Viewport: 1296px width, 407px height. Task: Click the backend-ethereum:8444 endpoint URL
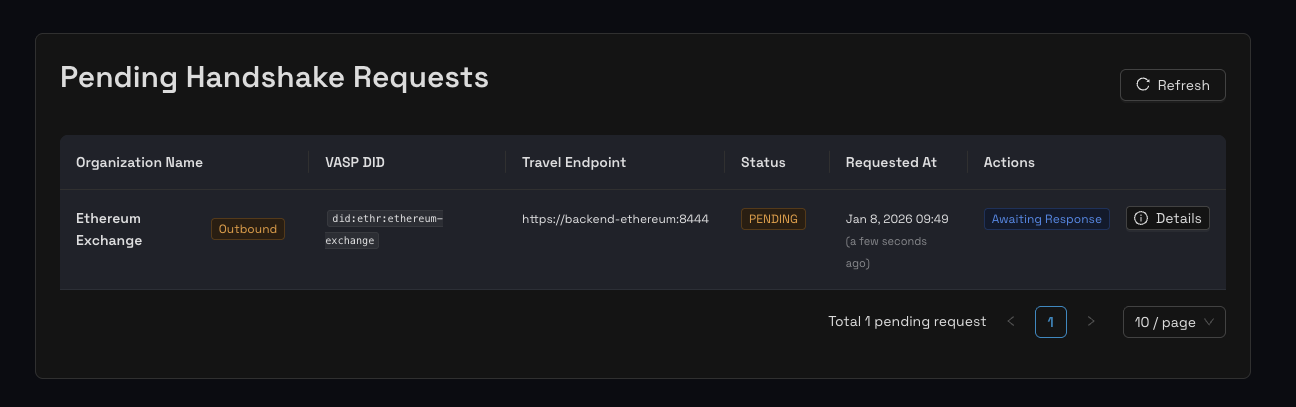click(615, 219)
